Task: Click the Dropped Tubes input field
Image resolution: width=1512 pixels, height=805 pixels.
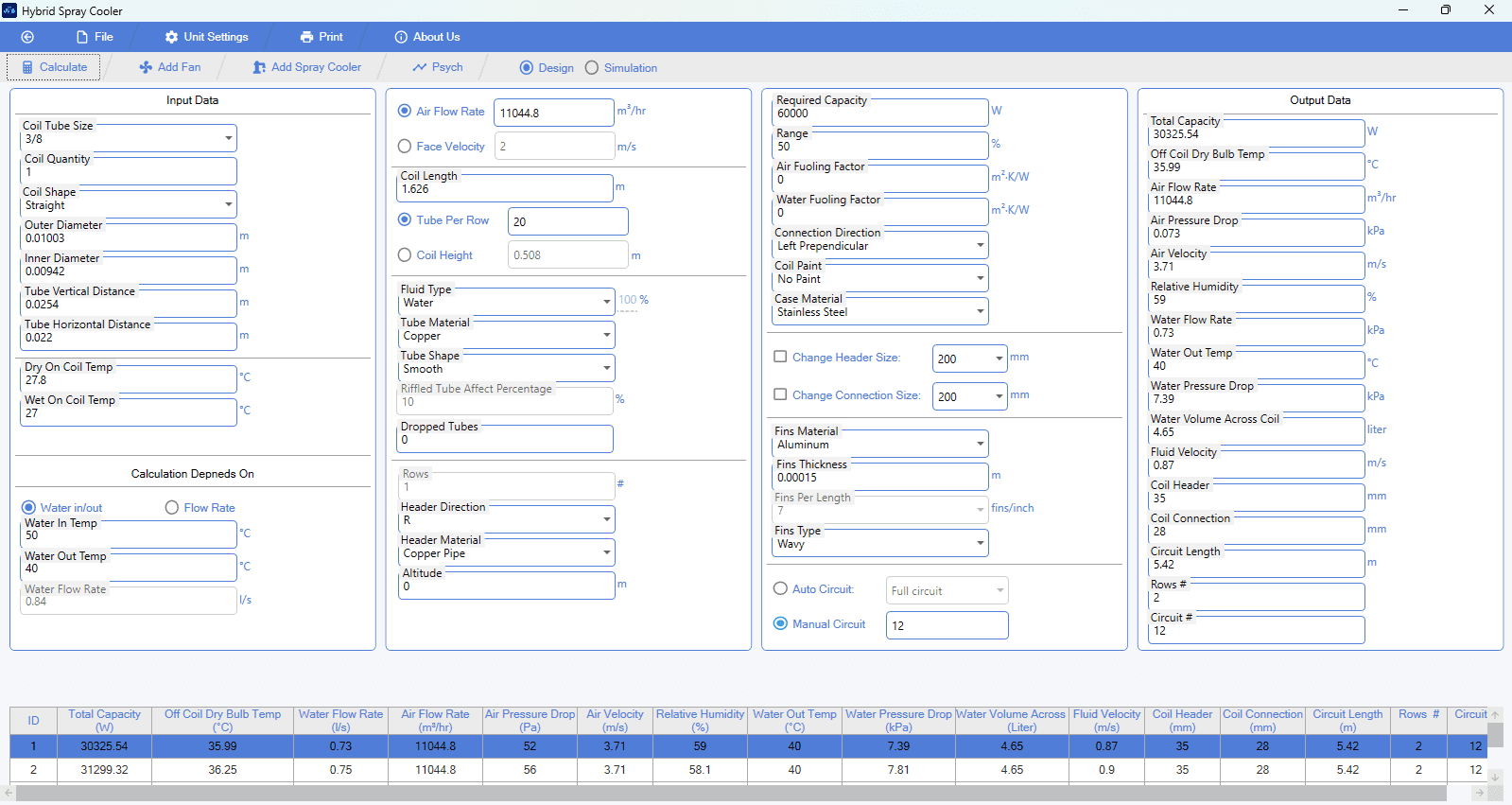Action: 506,439
